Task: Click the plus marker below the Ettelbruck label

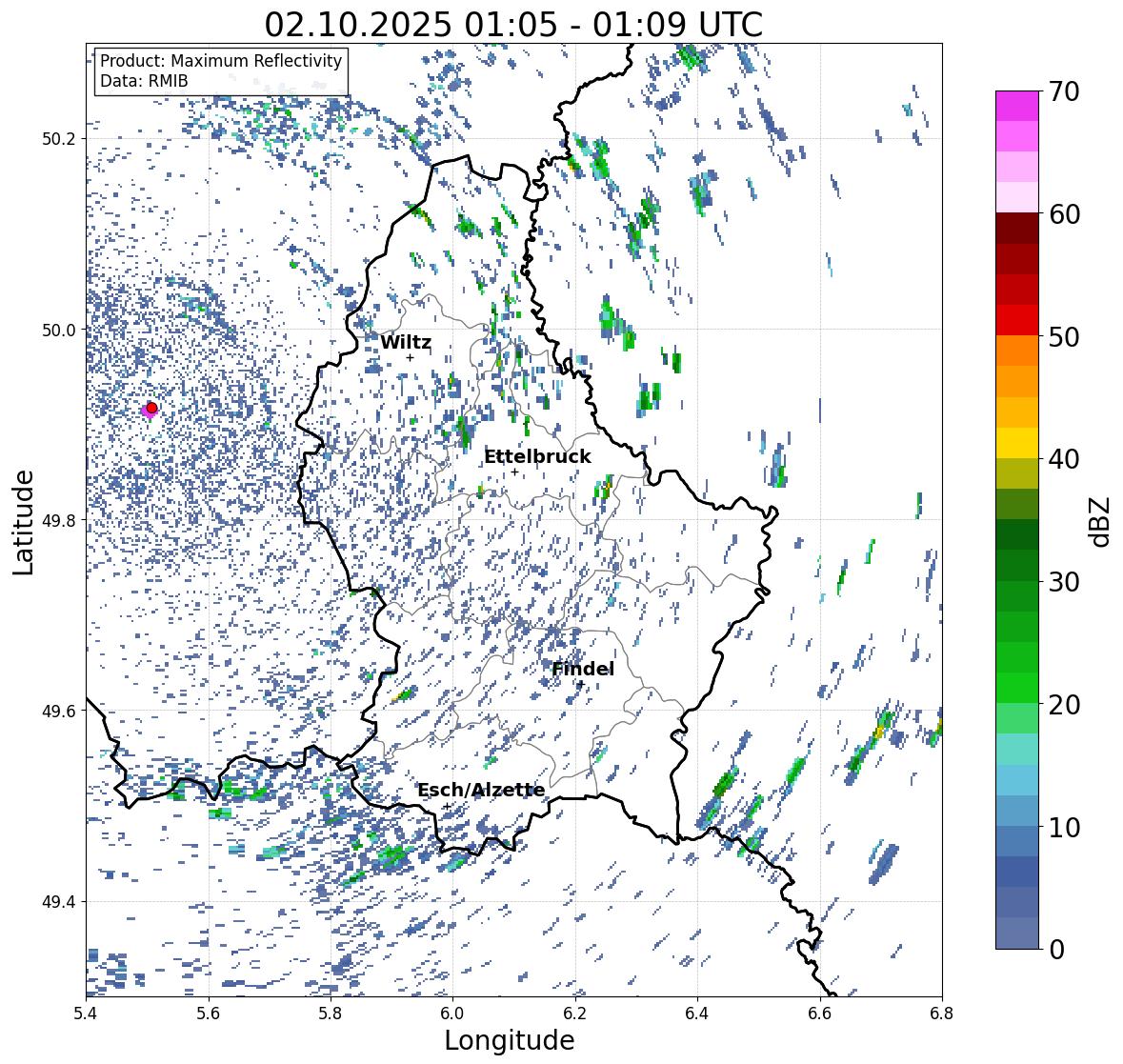Action: (x=514, y=472)
